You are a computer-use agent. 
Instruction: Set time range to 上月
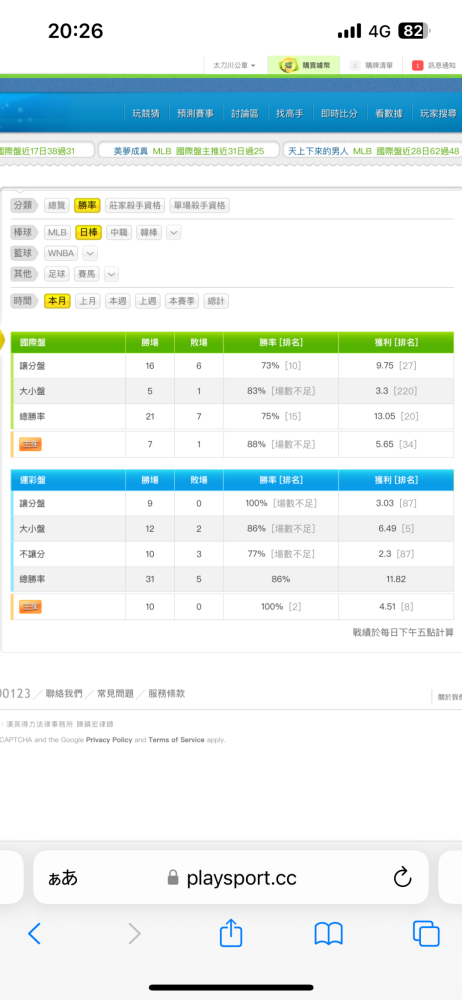click(87, 301)
